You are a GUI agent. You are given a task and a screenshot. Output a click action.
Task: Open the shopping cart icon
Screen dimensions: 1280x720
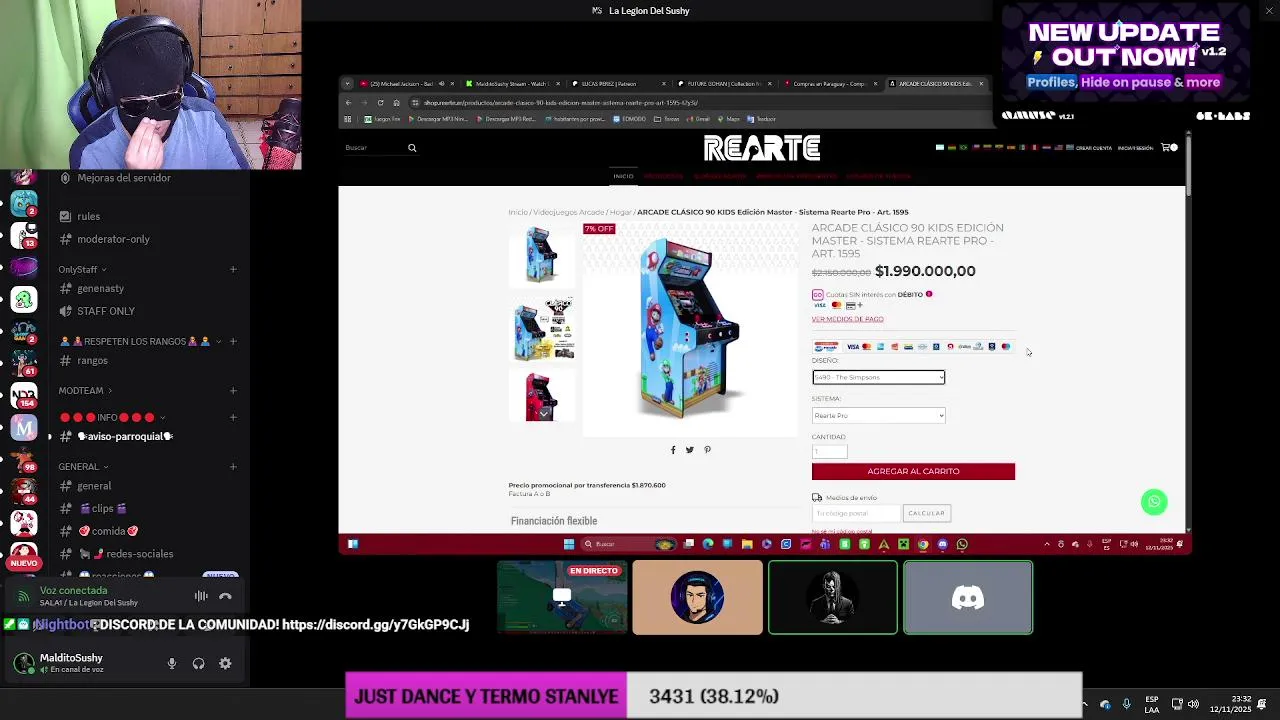[1167, 148]
